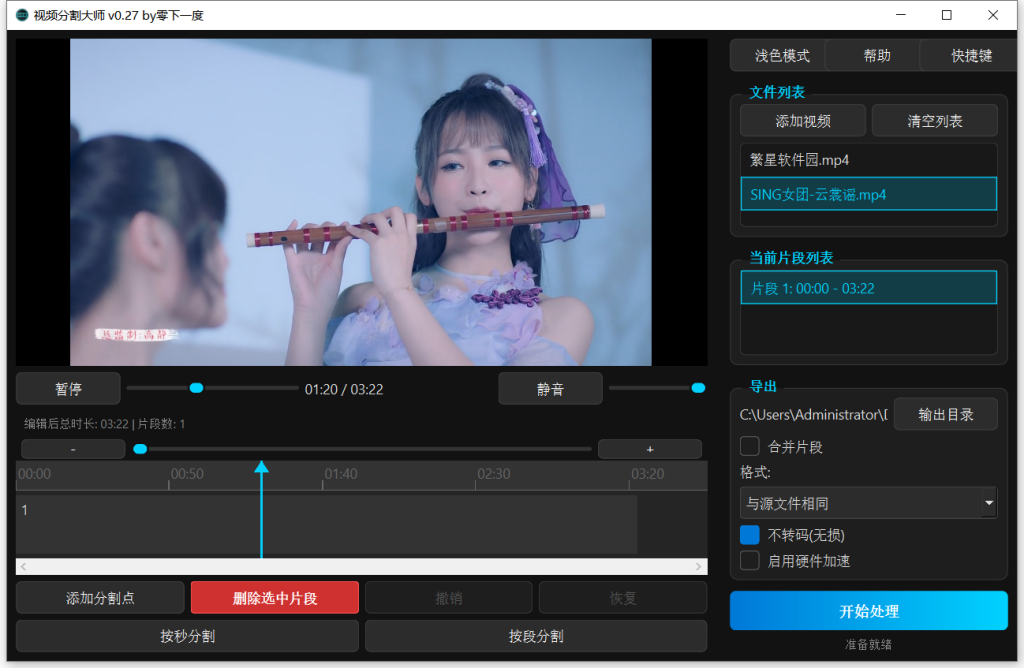Click the timeline scrollbar right arrow
The height and width of the screenshot is (668, 1024).
[699, 567]
